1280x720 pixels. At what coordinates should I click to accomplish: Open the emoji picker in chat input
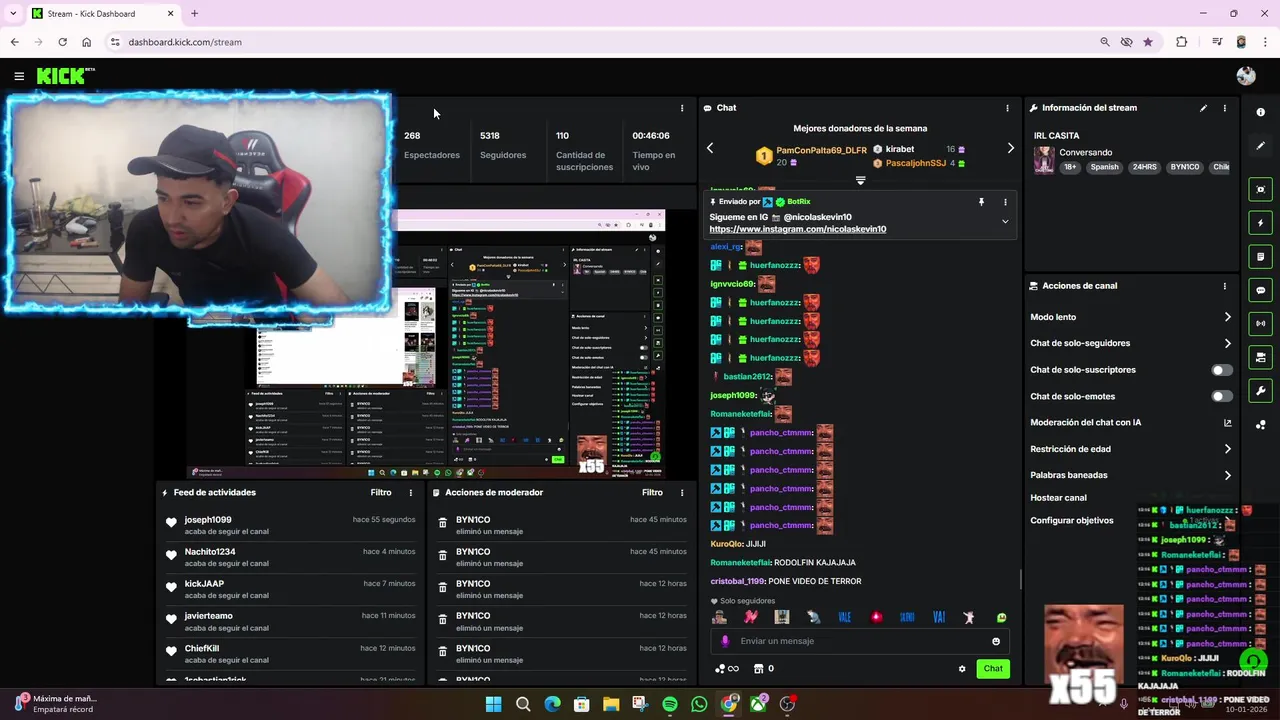[996, 642]
